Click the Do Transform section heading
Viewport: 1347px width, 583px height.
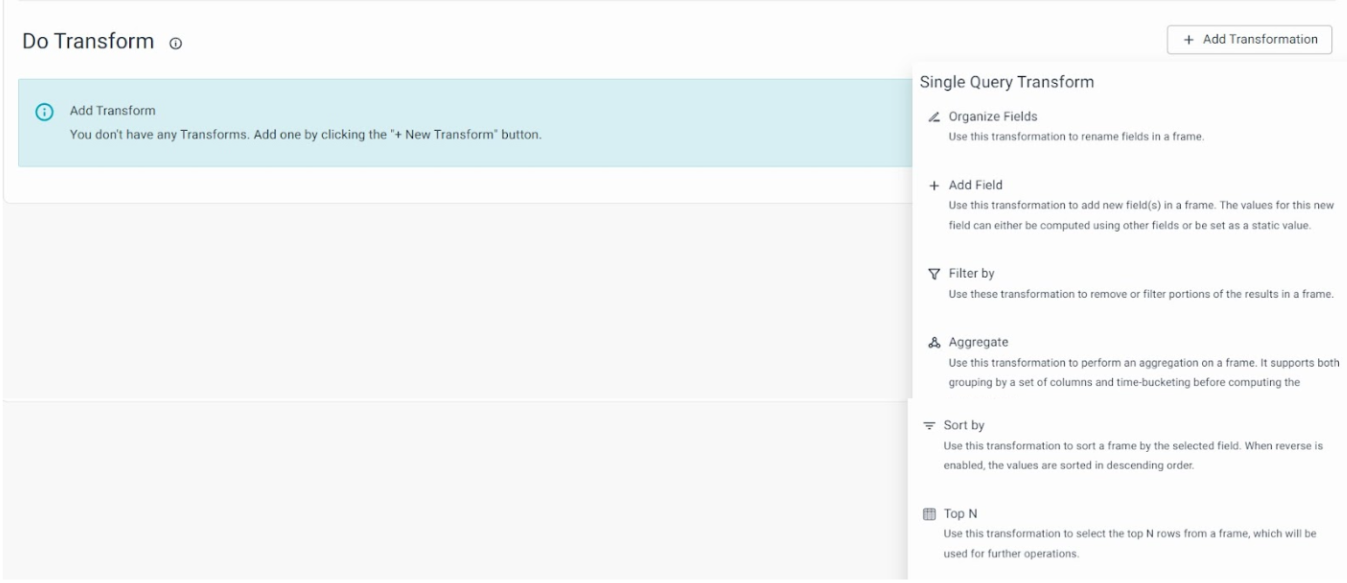tap(88, 42)
